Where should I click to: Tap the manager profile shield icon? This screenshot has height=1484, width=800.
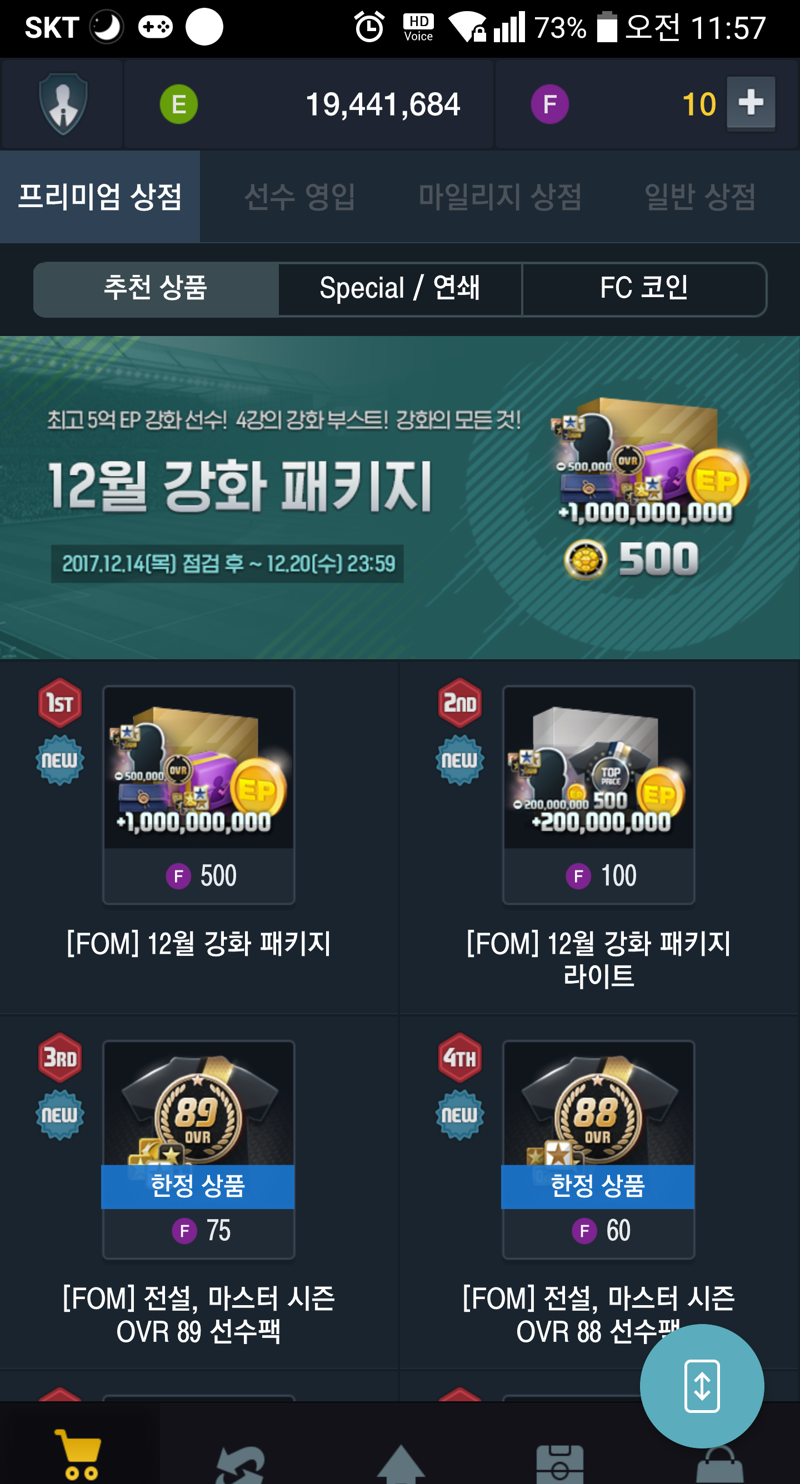[62, 104]
